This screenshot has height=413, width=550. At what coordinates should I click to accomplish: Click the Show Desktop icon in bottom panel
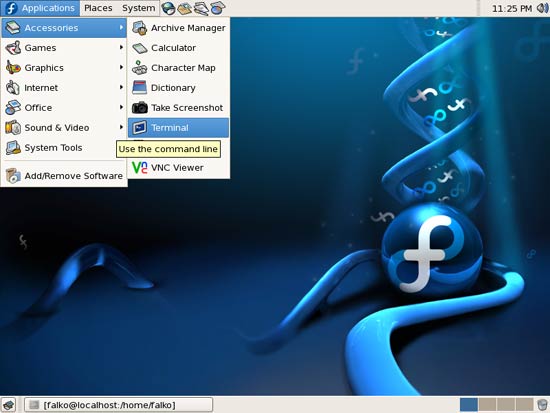pos(9,405)
